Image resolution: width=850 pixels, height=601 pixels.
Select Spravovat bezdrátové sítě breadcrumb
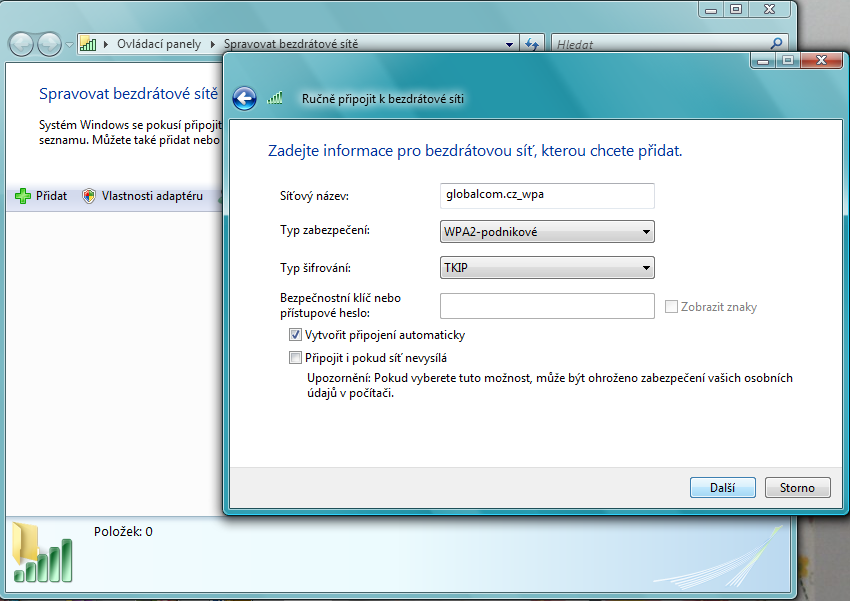[290, 45]
